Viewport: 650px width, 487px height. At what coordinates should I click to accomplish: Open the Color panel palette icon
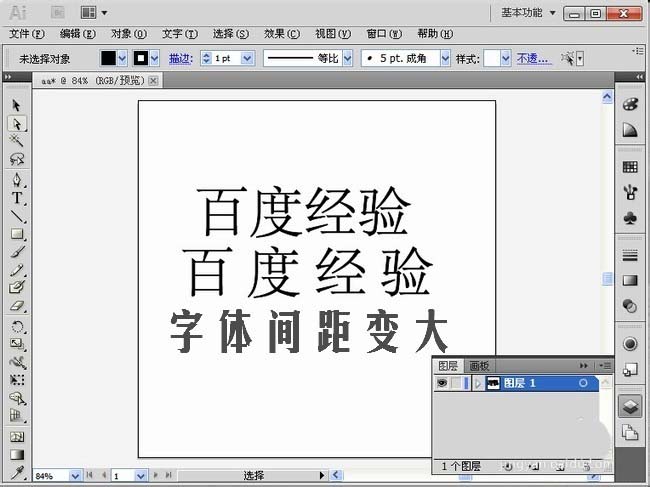(630, 104)
